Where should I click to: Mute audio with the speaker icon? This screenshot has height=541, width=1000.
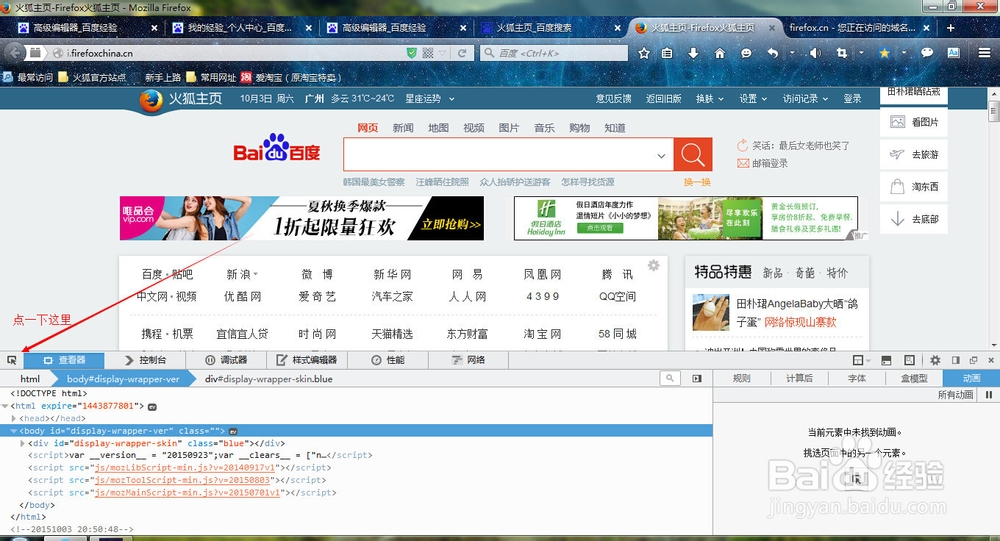point(815,53)
